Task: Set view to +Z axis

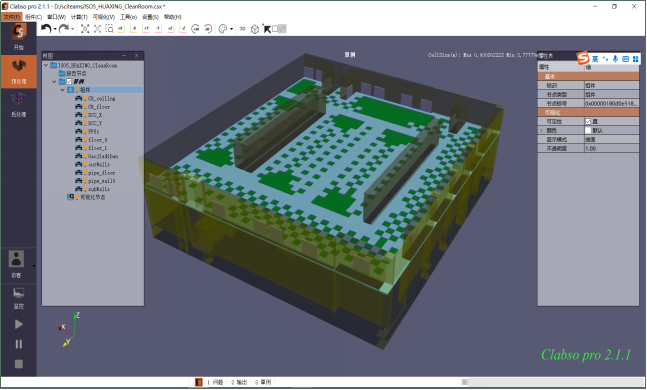Action: tap(171, 28)
